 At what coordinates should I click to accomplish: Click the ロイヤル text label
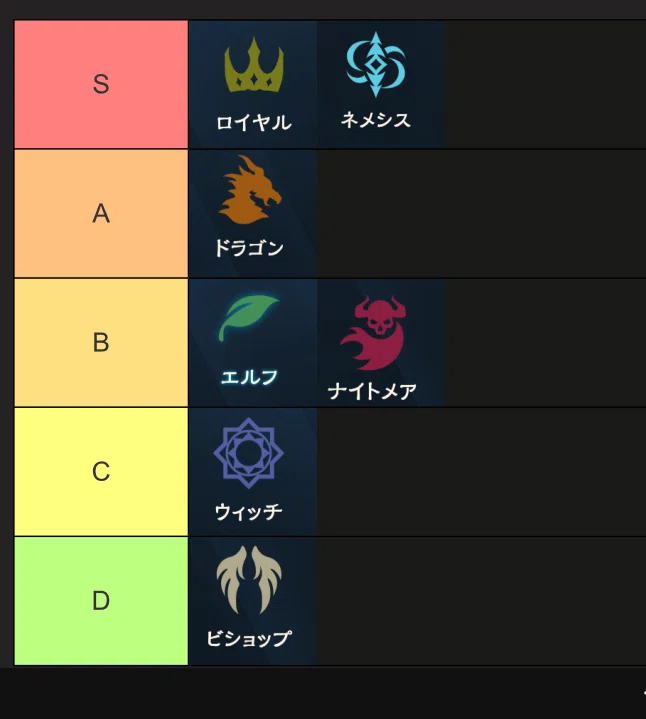(254, 123)
